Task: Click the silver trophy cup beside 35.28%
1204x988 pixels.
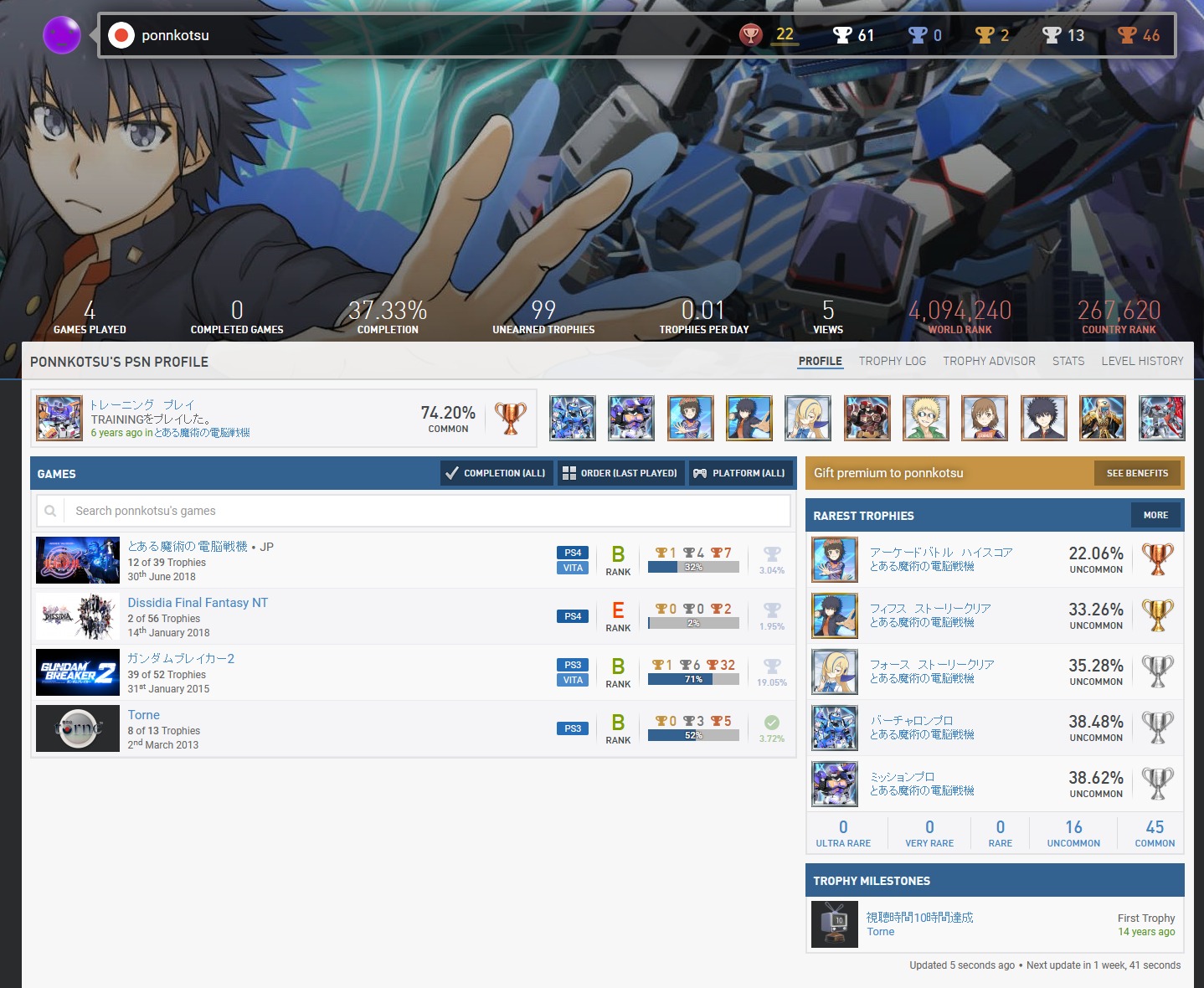Action: [1158, 672]
